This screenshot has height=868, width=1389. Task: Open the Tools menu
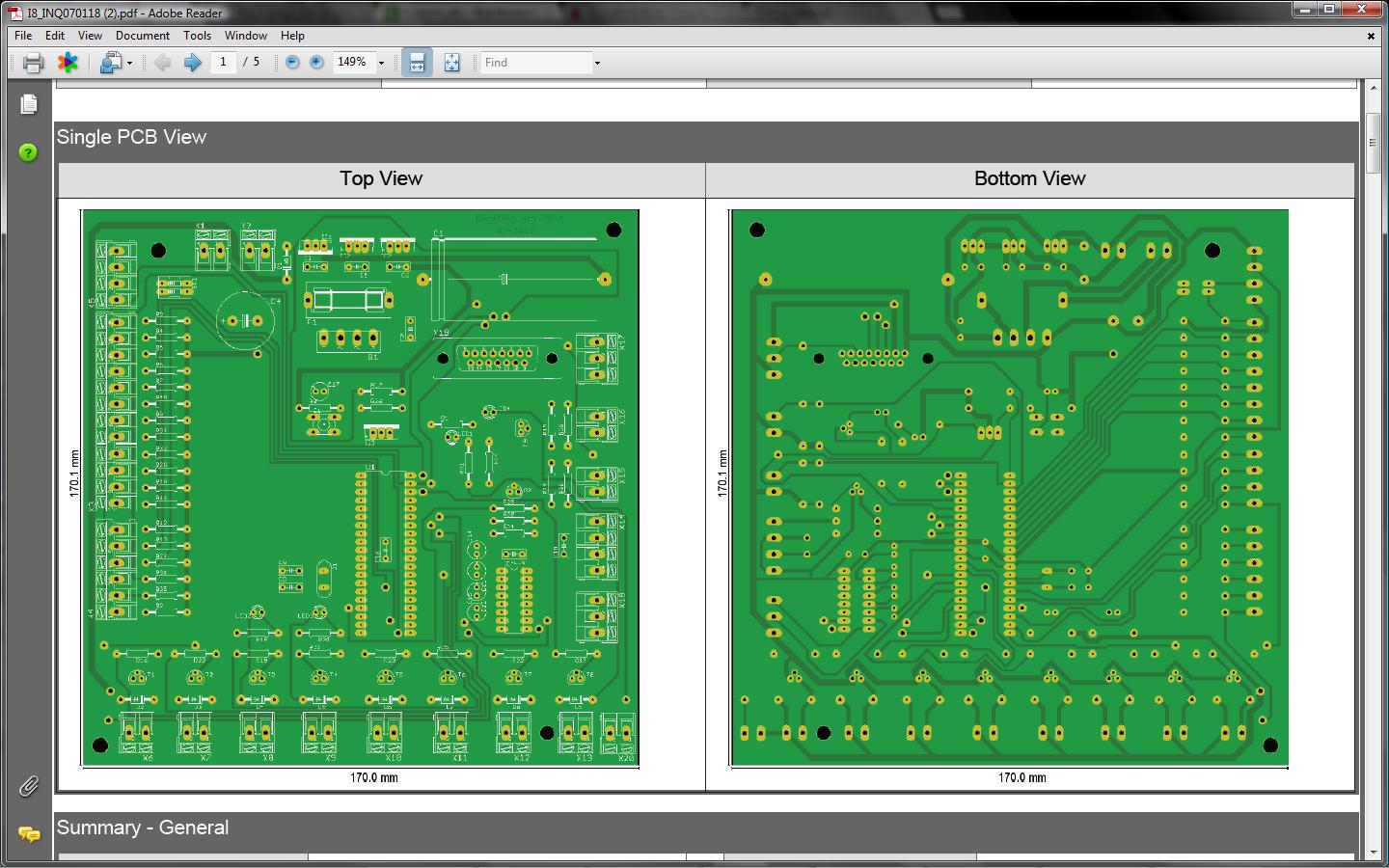[x=197, y=36]
